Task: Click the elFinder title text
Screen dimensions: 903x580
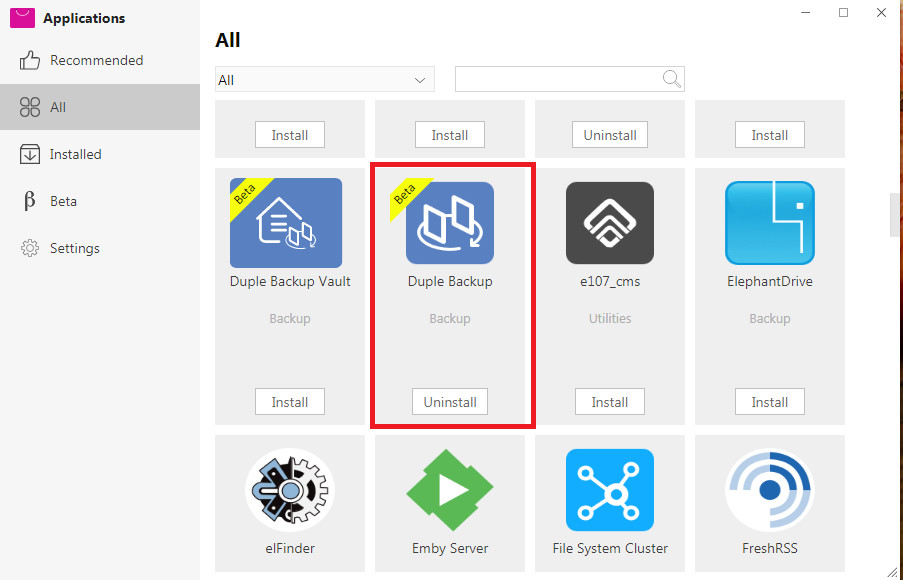Action: tap(290, 548)
